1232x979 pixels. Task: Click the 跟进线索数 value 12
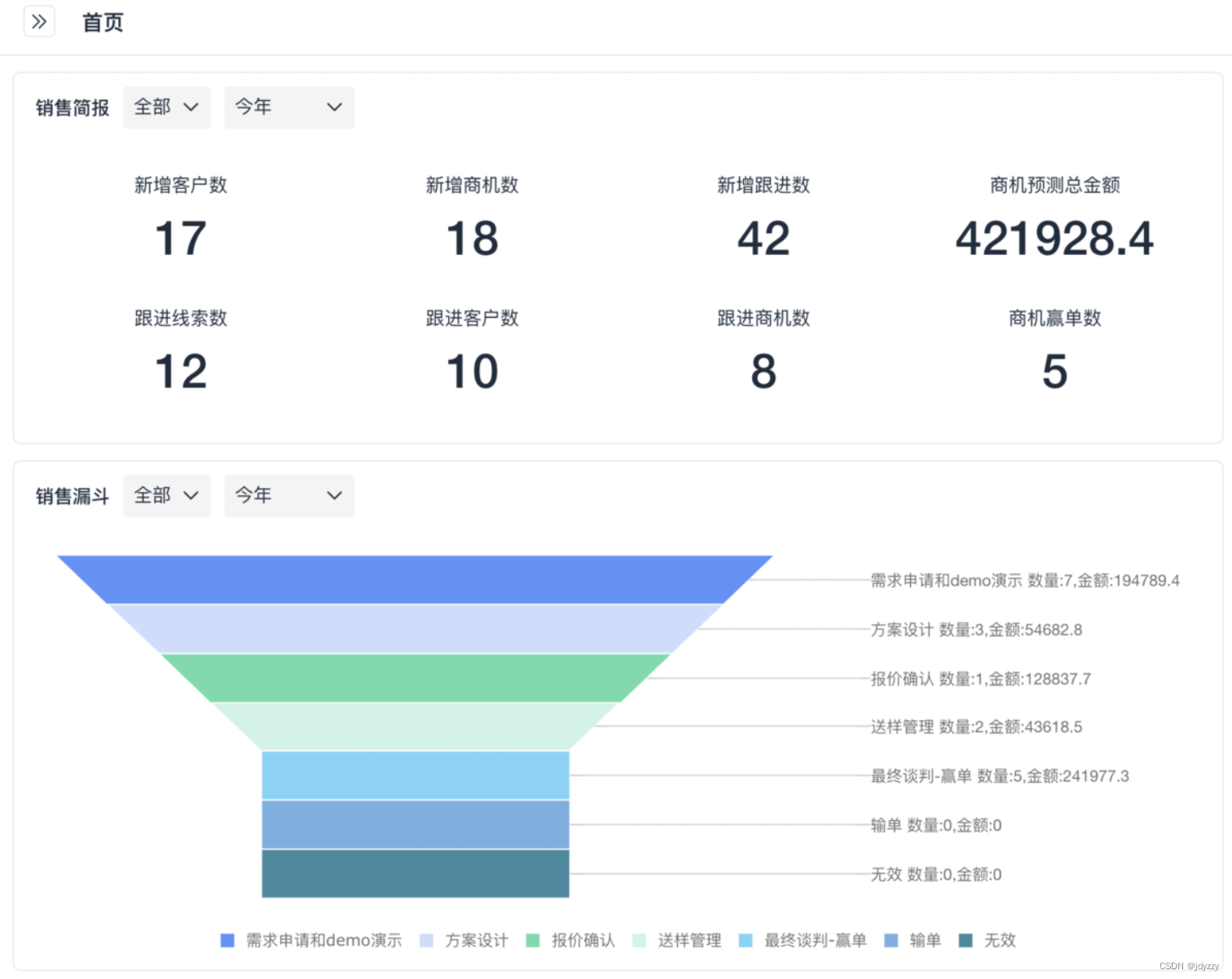[181, 371]
